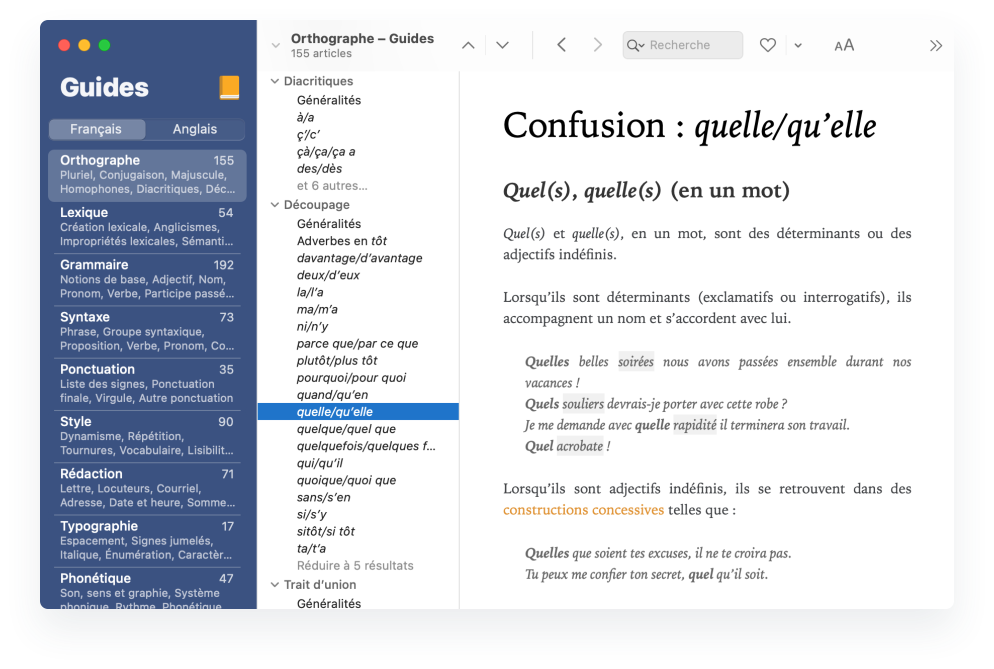Viewport: 994px width, 669px height.
Task: Click the Recherche search field
Action: click(x=692, y=45)
